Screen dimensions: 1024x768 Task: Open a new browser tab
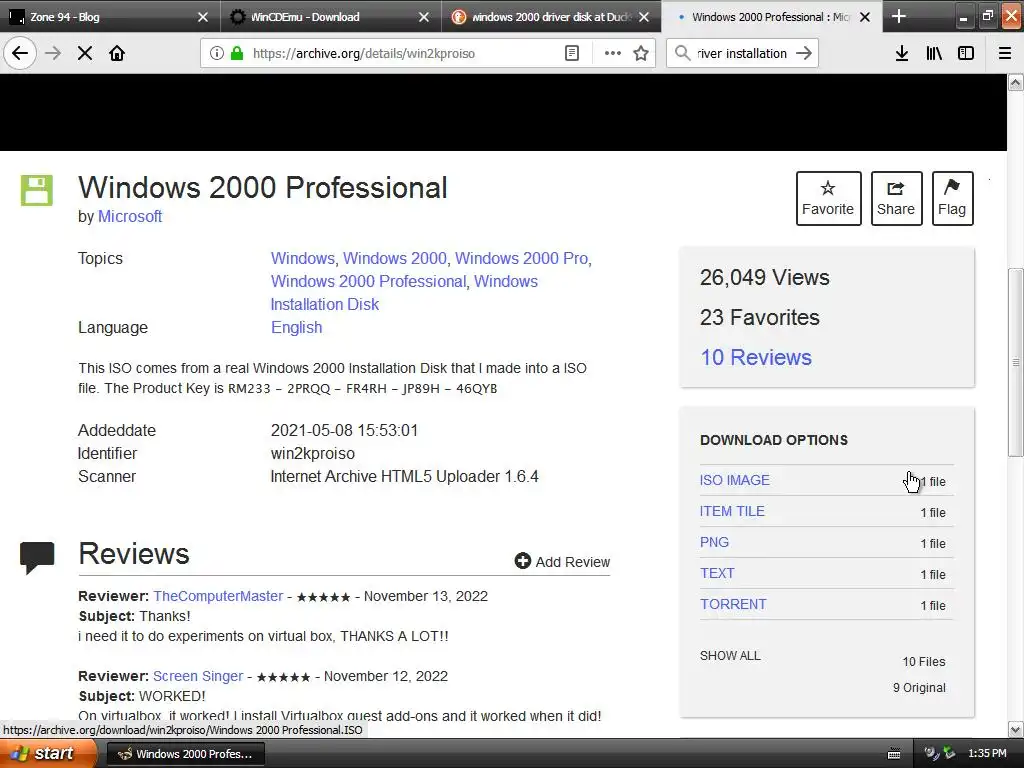pos(899,16)
